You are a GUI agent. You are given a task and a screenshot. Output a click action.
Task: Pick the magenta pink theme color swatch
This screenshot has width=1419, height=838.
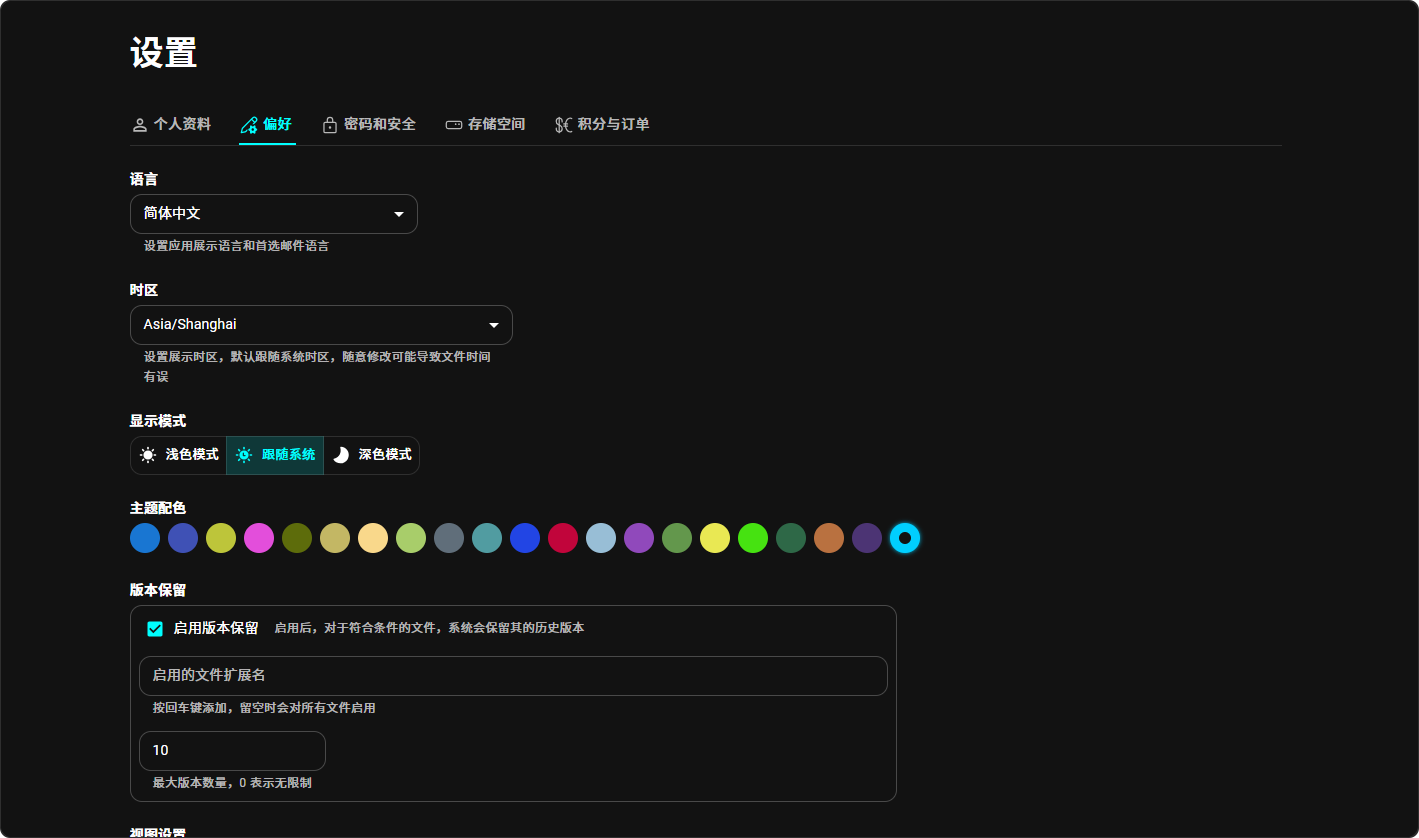[x=259, y=538]
